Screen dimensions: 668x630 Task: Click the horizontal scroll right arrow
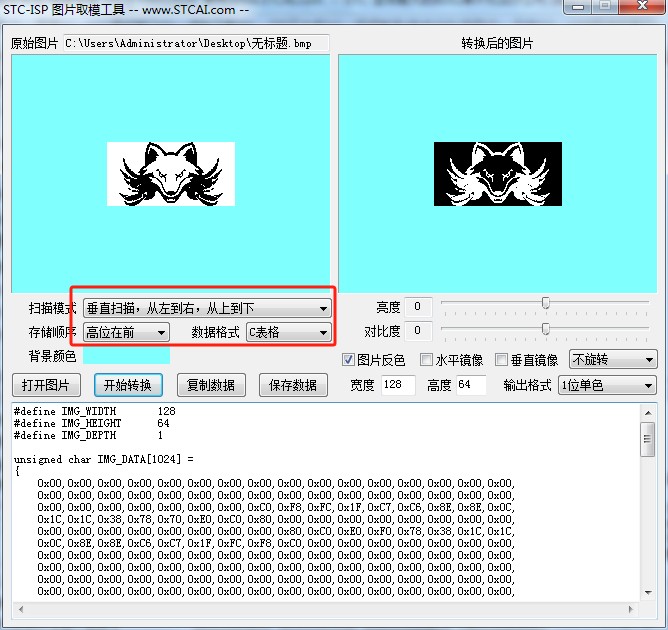pyautogui.click(x=631, y=609)
